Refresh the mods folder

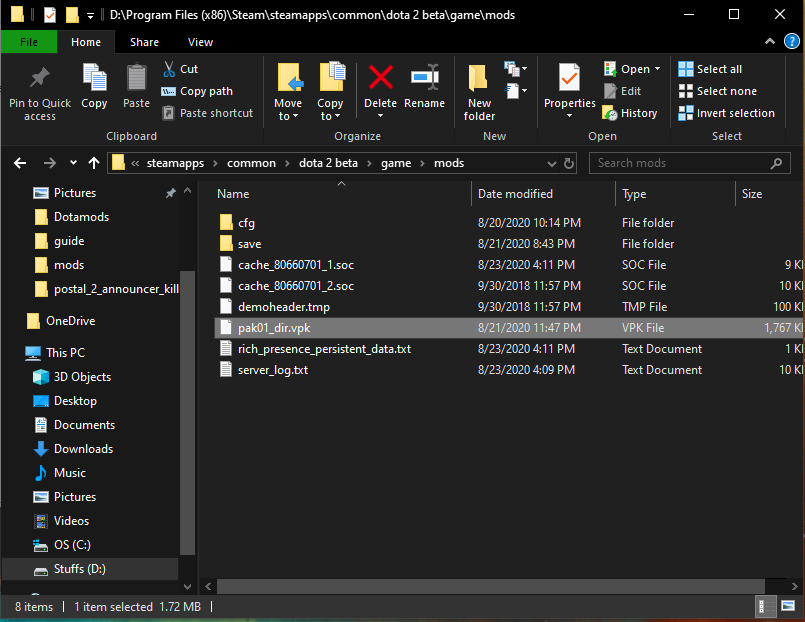[x=569, y=163]
